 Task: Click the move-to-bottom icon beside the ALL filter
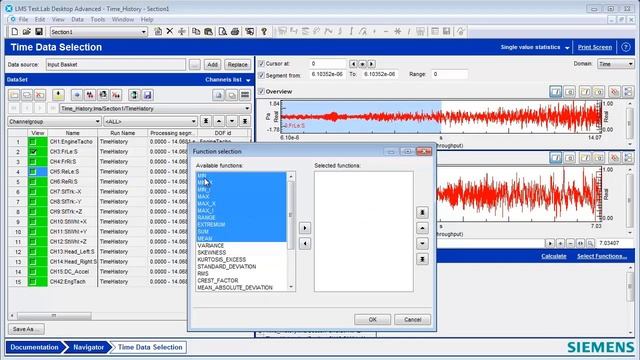[x=244, y=121]
